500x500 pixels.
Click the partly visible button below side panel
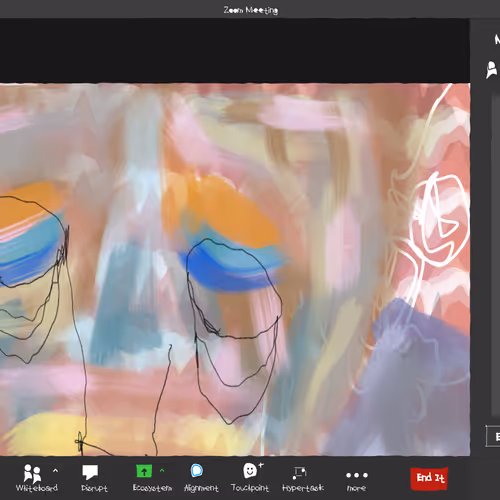(x=493, y=436)
